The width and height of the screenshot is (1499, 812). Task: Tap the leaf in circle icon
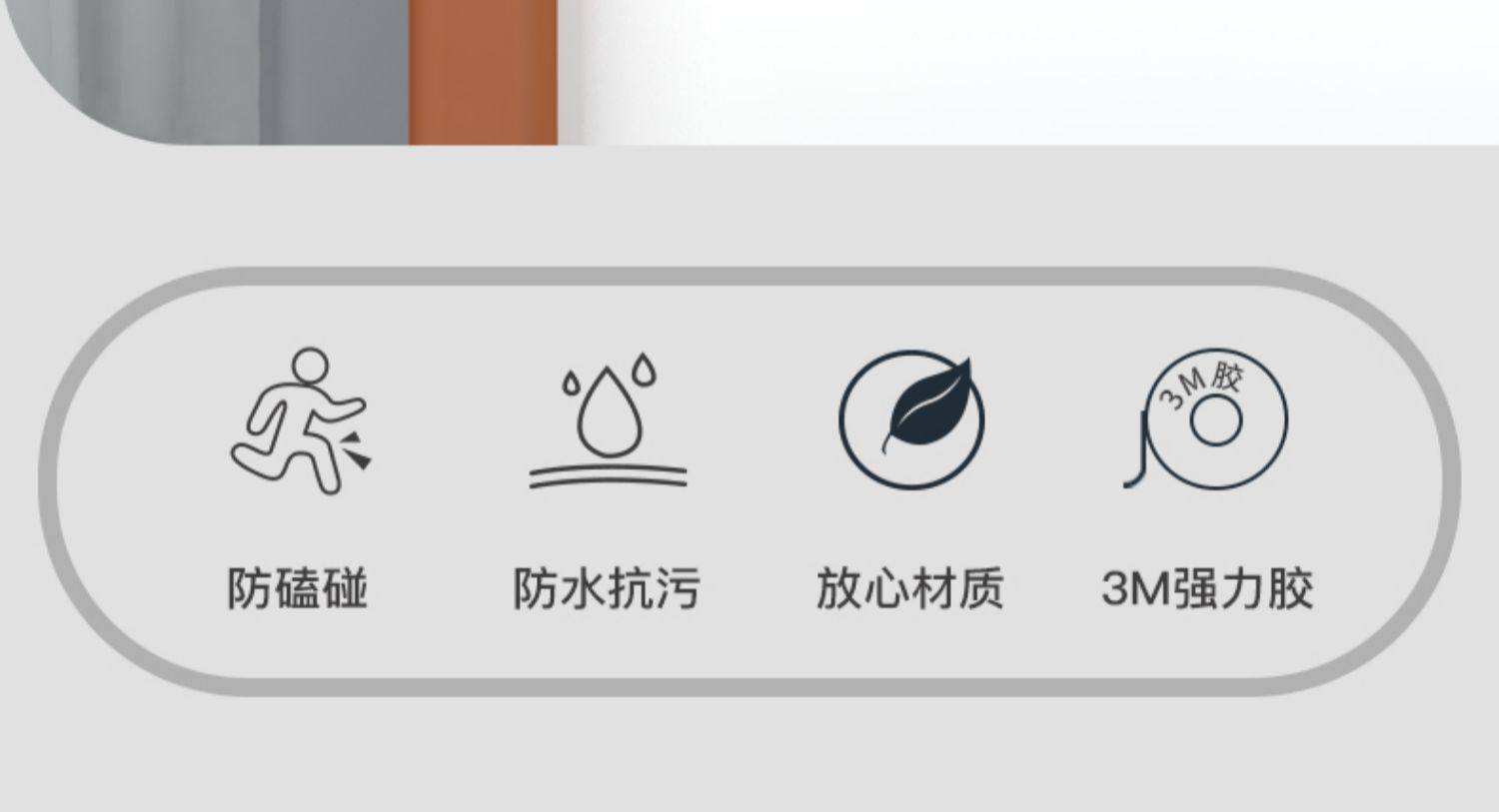click(x=911, y=419)
